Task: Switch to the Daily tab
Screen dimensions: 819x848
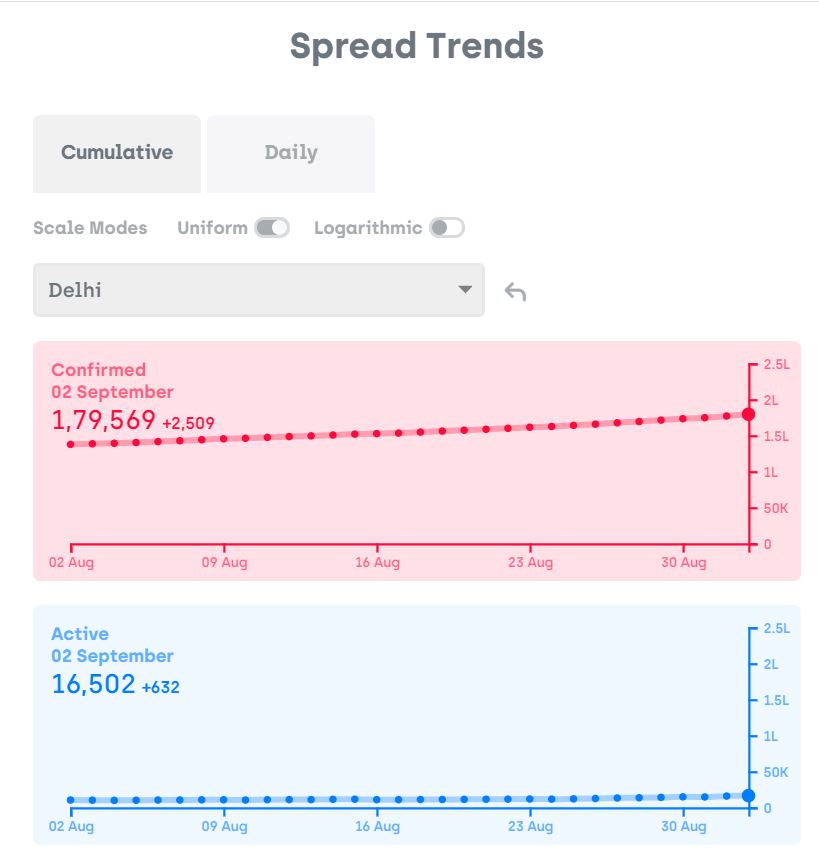Action: 291,153
